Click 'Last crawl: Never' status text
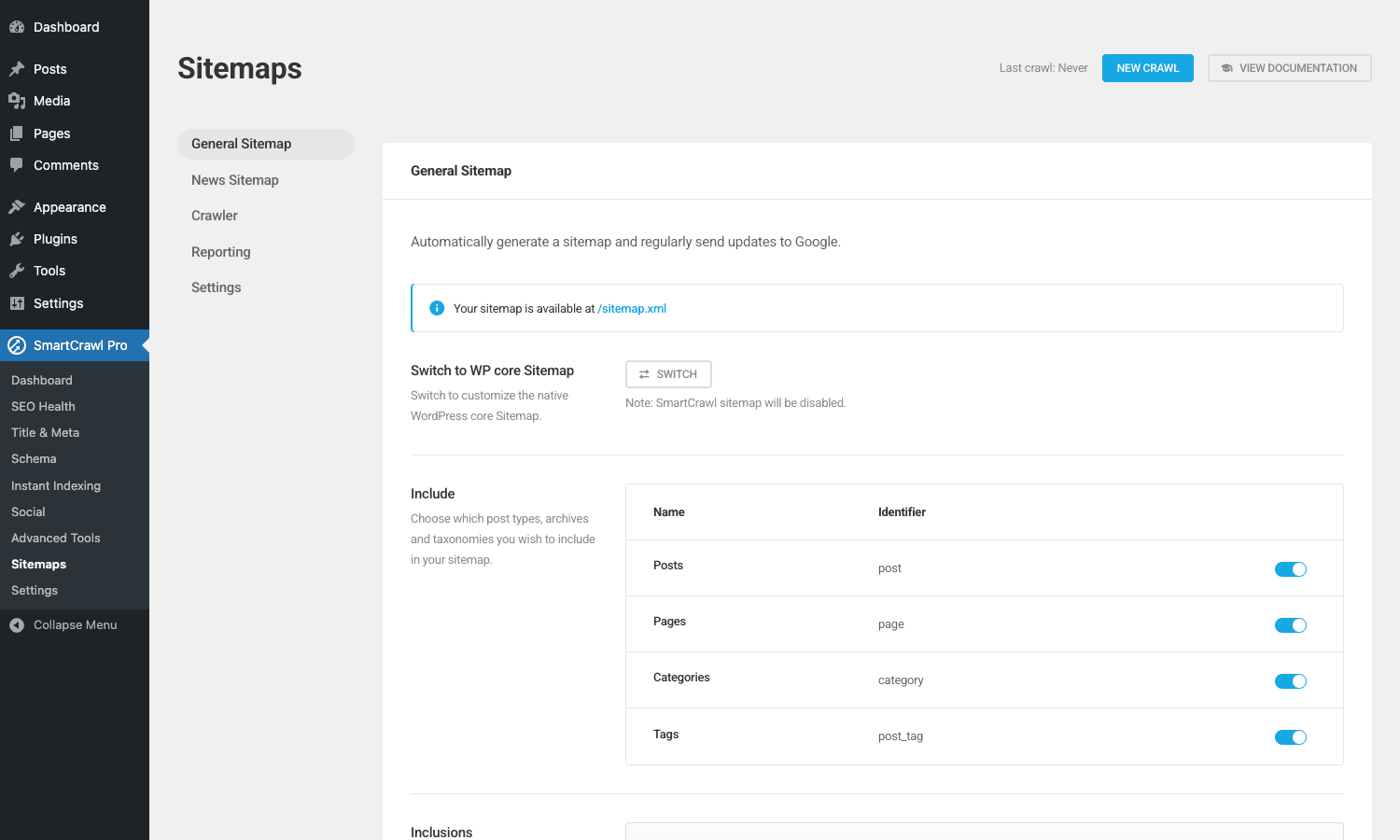Viewport: 1400px width, 840px height. click(1043, 68)
